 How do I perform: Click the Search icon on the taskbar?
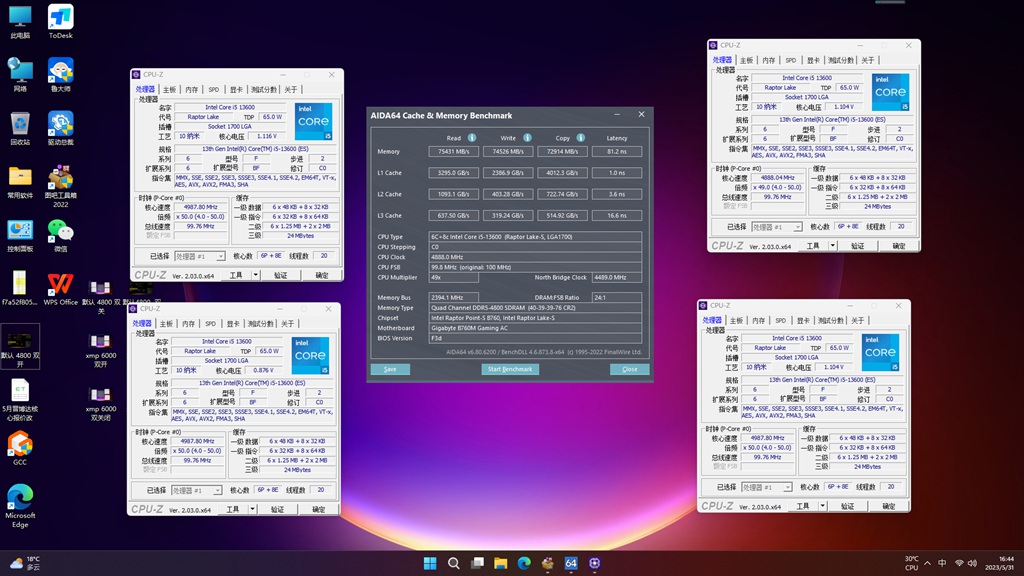(x=455, y=564)
